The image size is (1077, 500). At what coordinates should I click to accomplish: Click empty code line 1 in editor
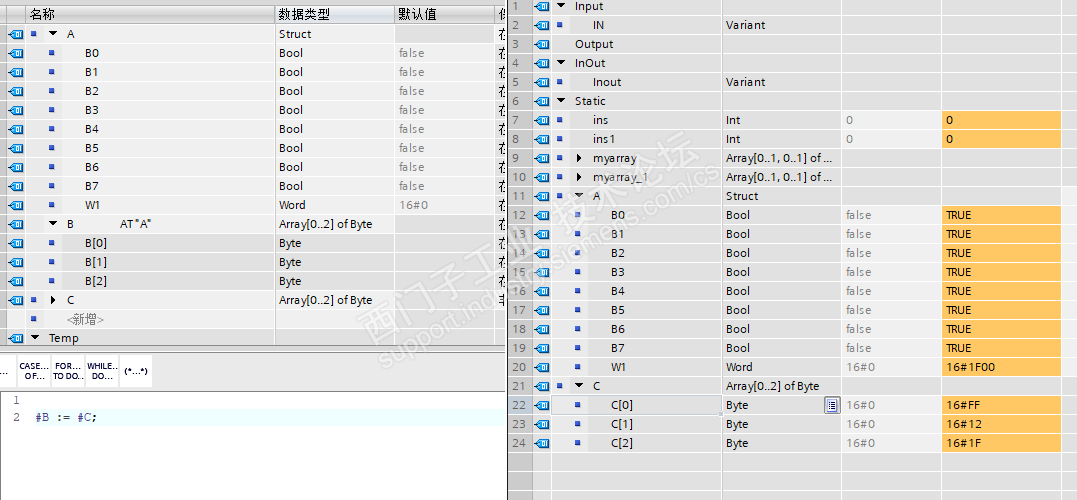(x=268, y=400)
